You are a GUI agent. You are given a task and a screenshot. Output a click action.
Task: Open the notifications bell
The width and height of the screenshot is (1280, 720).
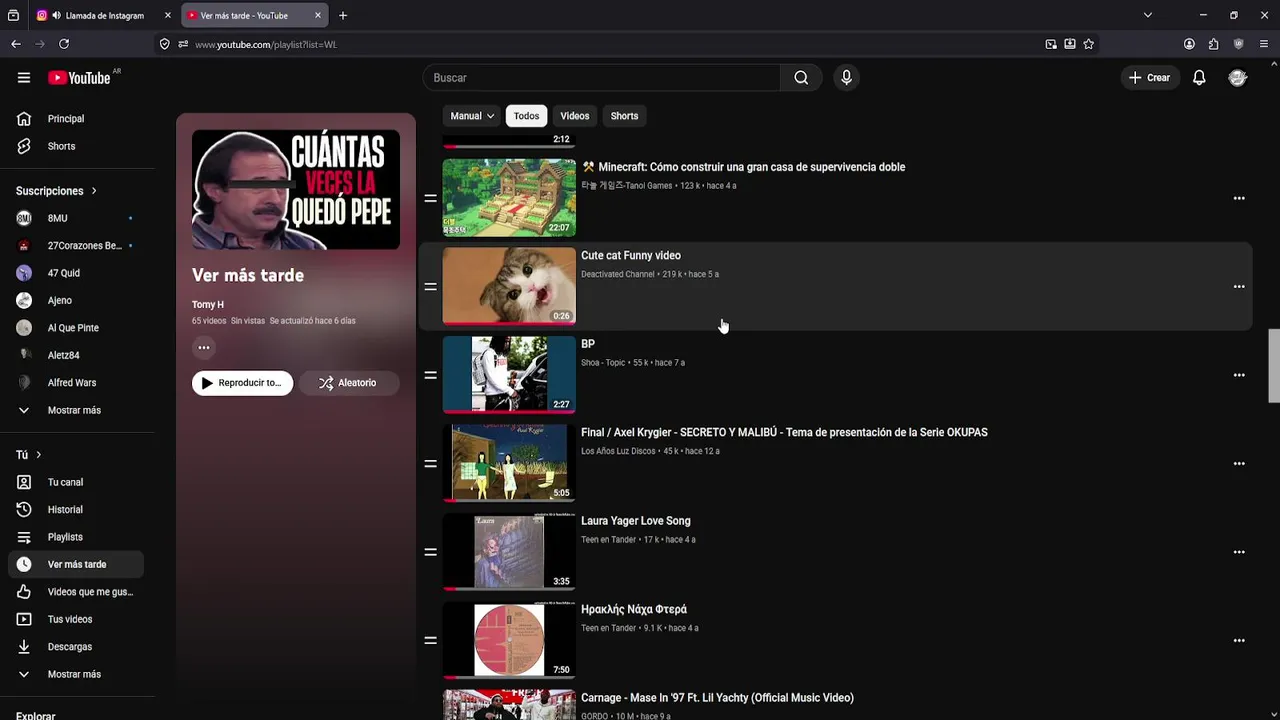[1199, 78]
